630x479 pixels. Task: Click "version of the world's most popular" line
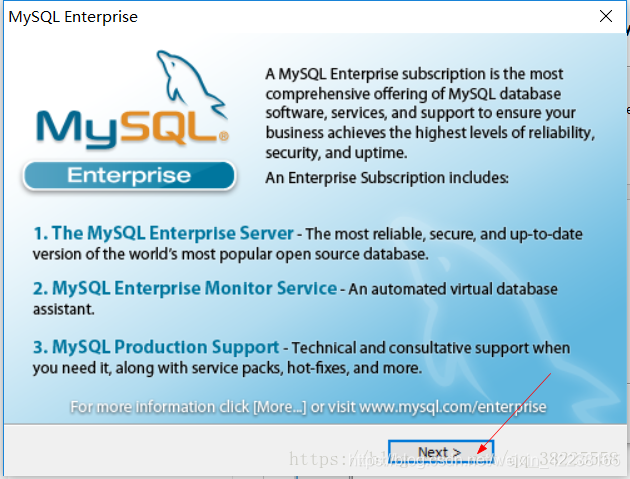click(231, 254)
